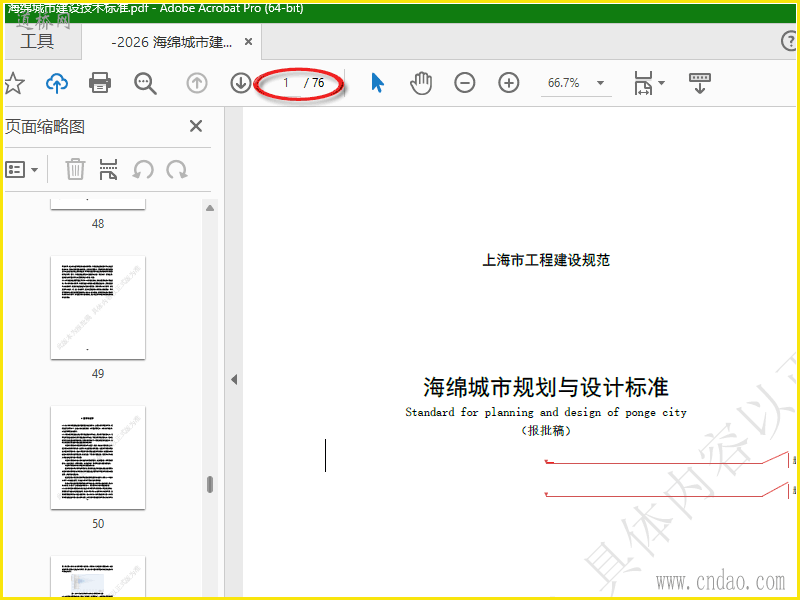800x600 pixels.
Task: Print the document with printer icon
Action: pyautogui.click(x=100, y=83)
